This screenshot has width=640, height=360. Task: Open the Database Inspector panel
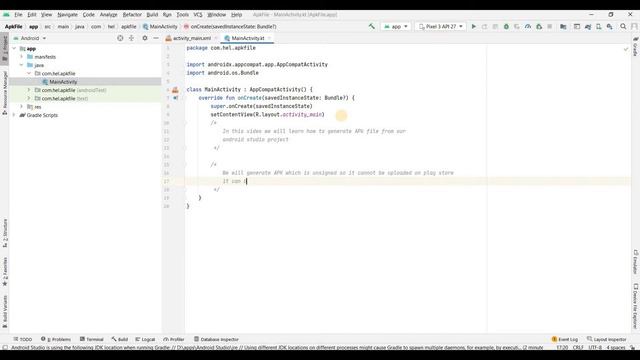point(216,339)
